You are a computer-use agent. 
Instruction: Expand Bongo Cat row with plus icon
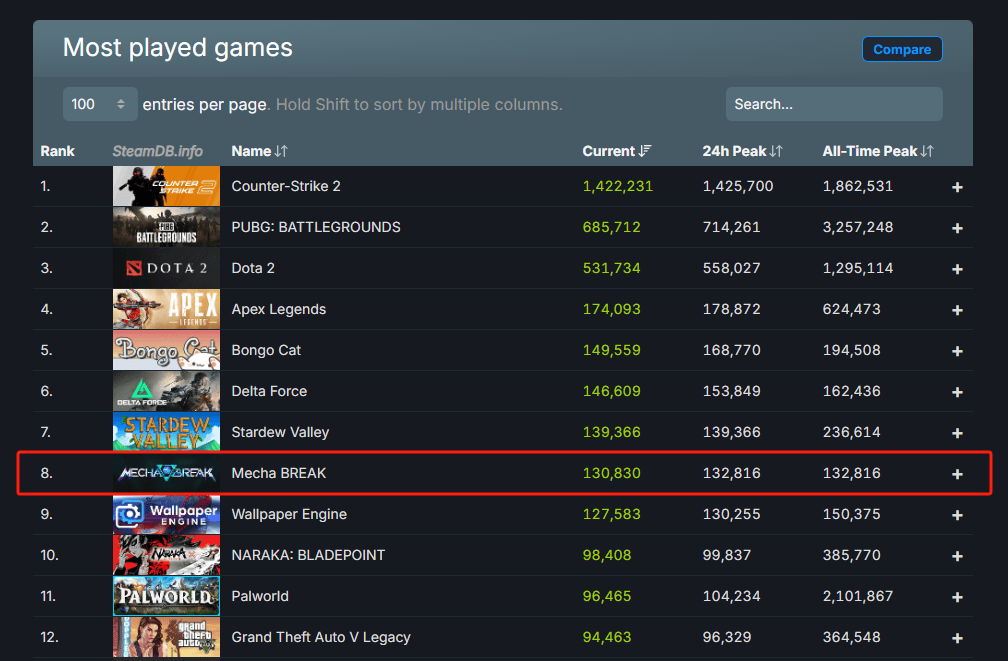957,351
